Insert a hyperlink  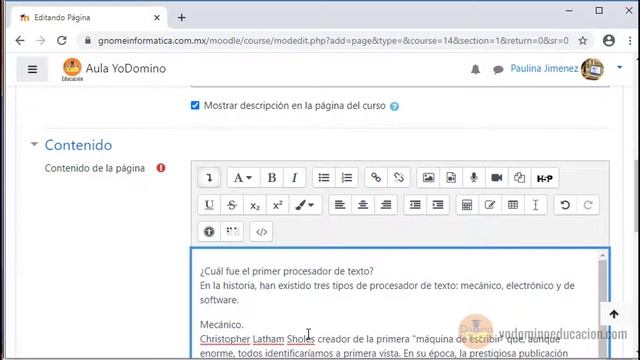[x=376, y=178]
